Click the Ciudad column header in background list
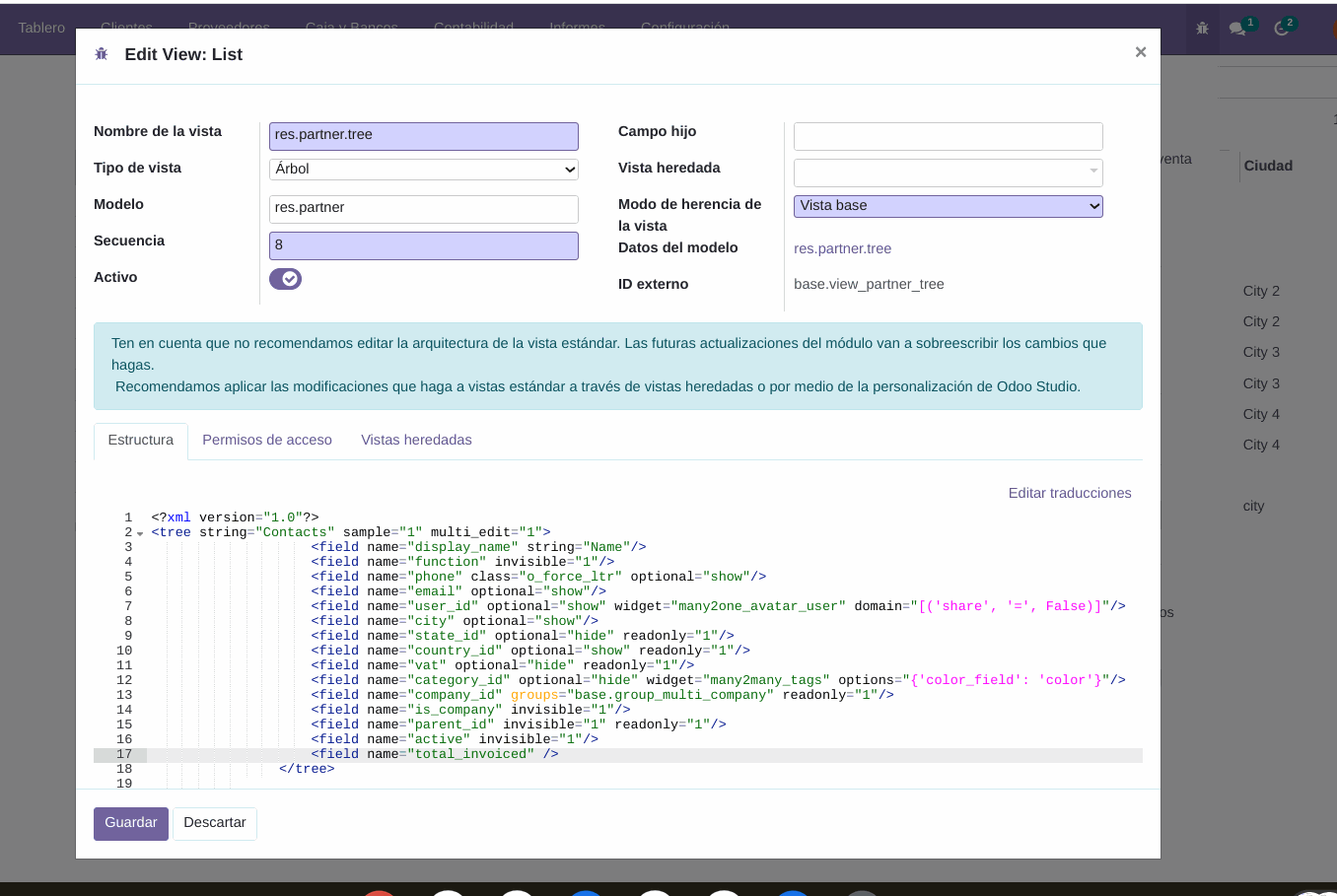This screenshot has width=1337, height=896. [x=1268, y=166]
